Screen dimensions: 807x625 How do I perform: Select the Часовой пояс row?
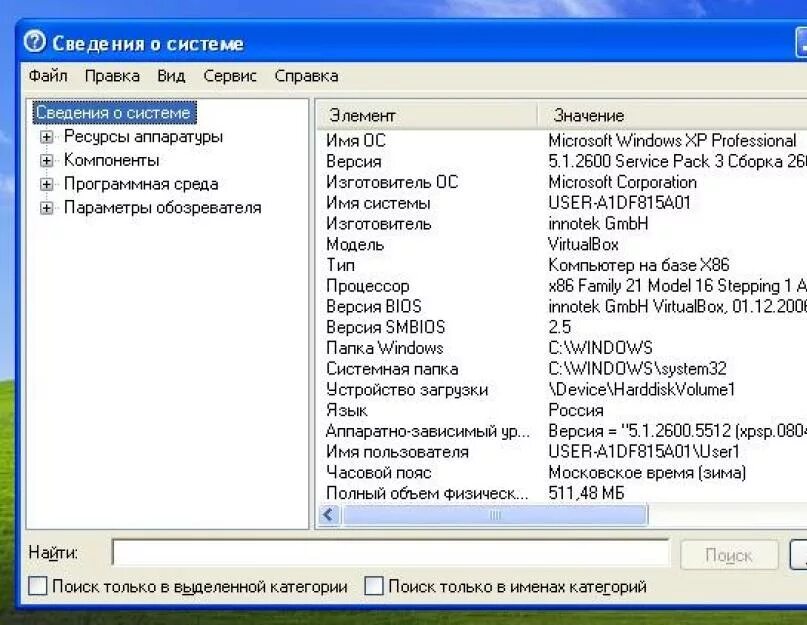click(x=562, y=473)
